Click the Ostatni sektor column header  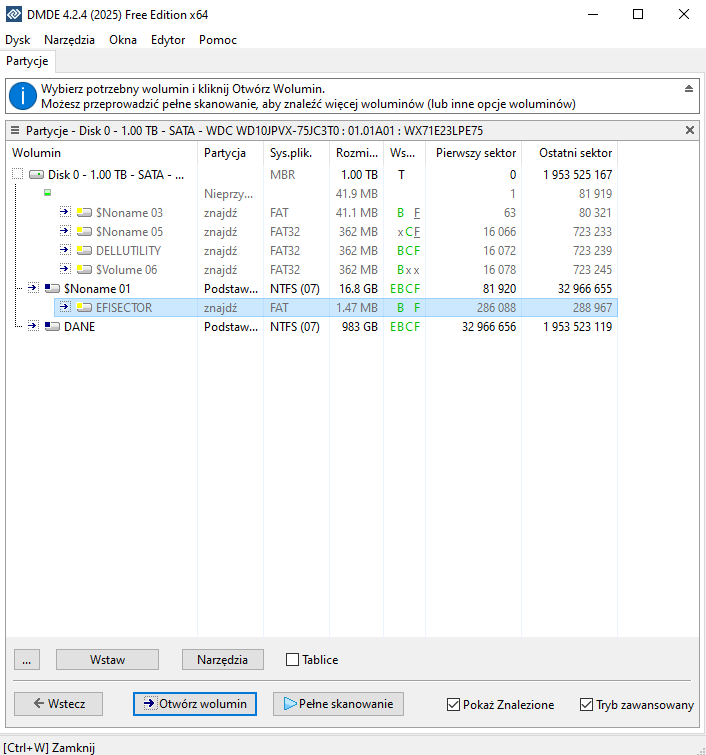click(x=569, y=153)
